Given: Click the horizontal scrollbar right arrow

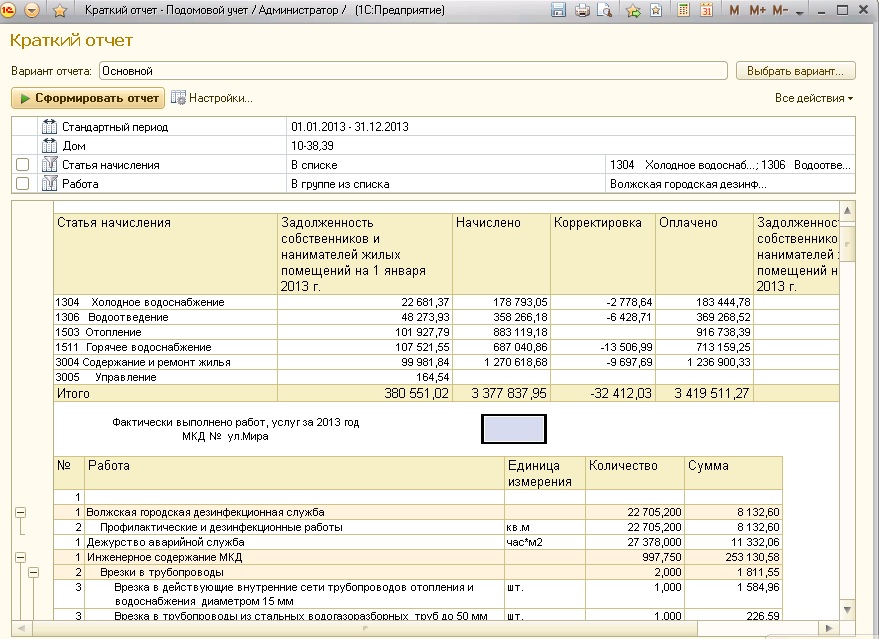Looking at the screenshot, I should tap(829, 628).
